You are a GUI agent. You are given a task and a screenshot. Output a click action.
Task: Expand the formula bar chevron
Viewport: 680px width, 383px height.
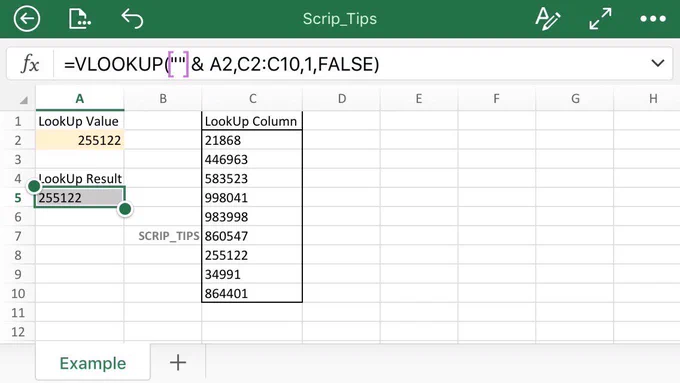(657, 63)
